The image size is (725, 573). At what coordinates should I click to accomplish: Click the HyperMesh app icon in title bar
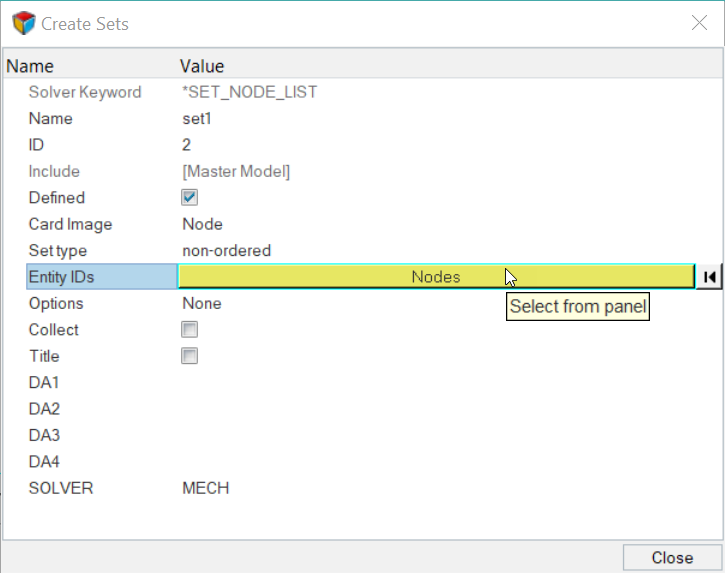pyautogui.click(x=21, y=23)
